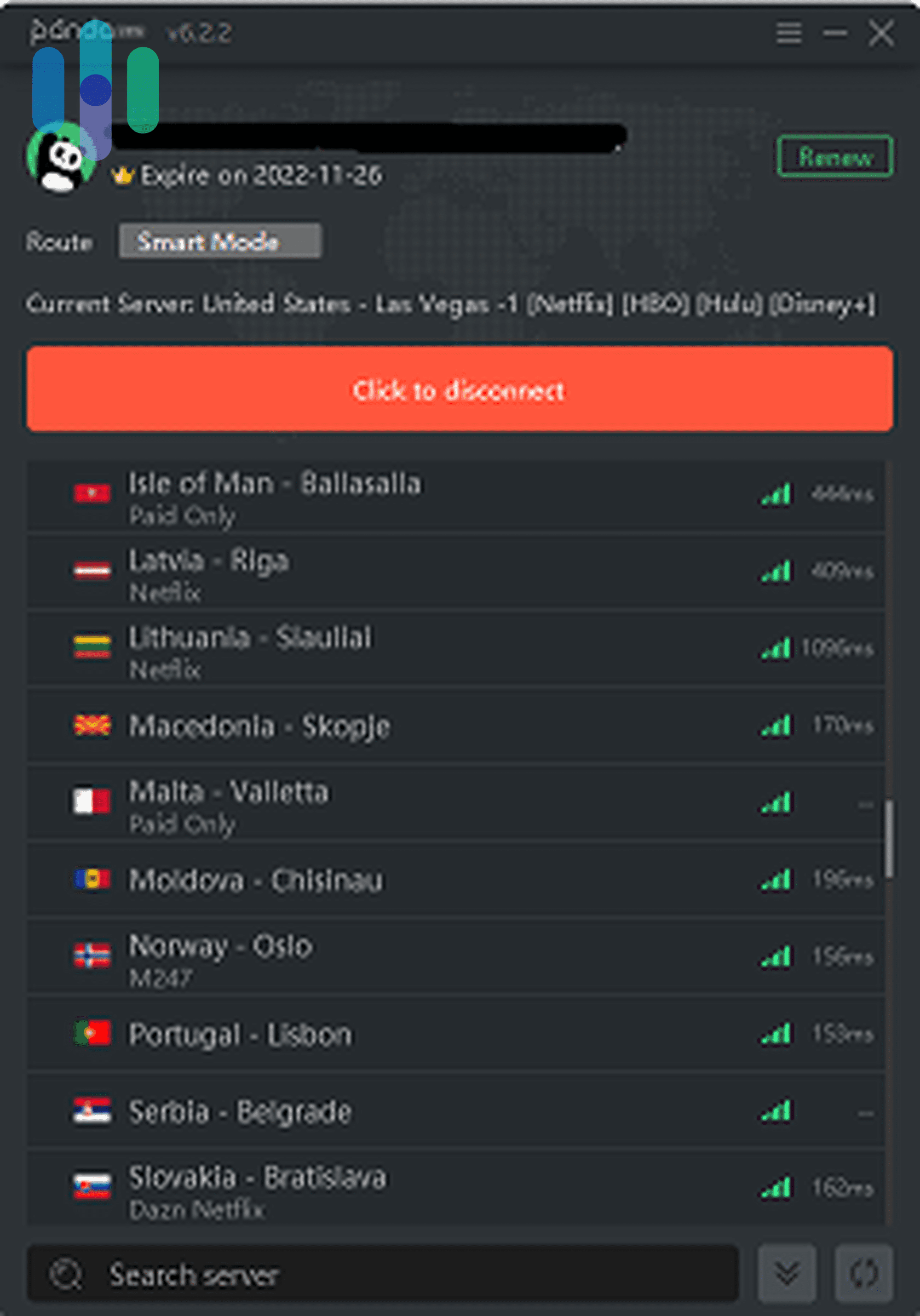This screenshot has height=1316, width=920.
Task: Select the Slovakia - Bratislava server
Action: pyautogui.click(x=257, y=1178)
